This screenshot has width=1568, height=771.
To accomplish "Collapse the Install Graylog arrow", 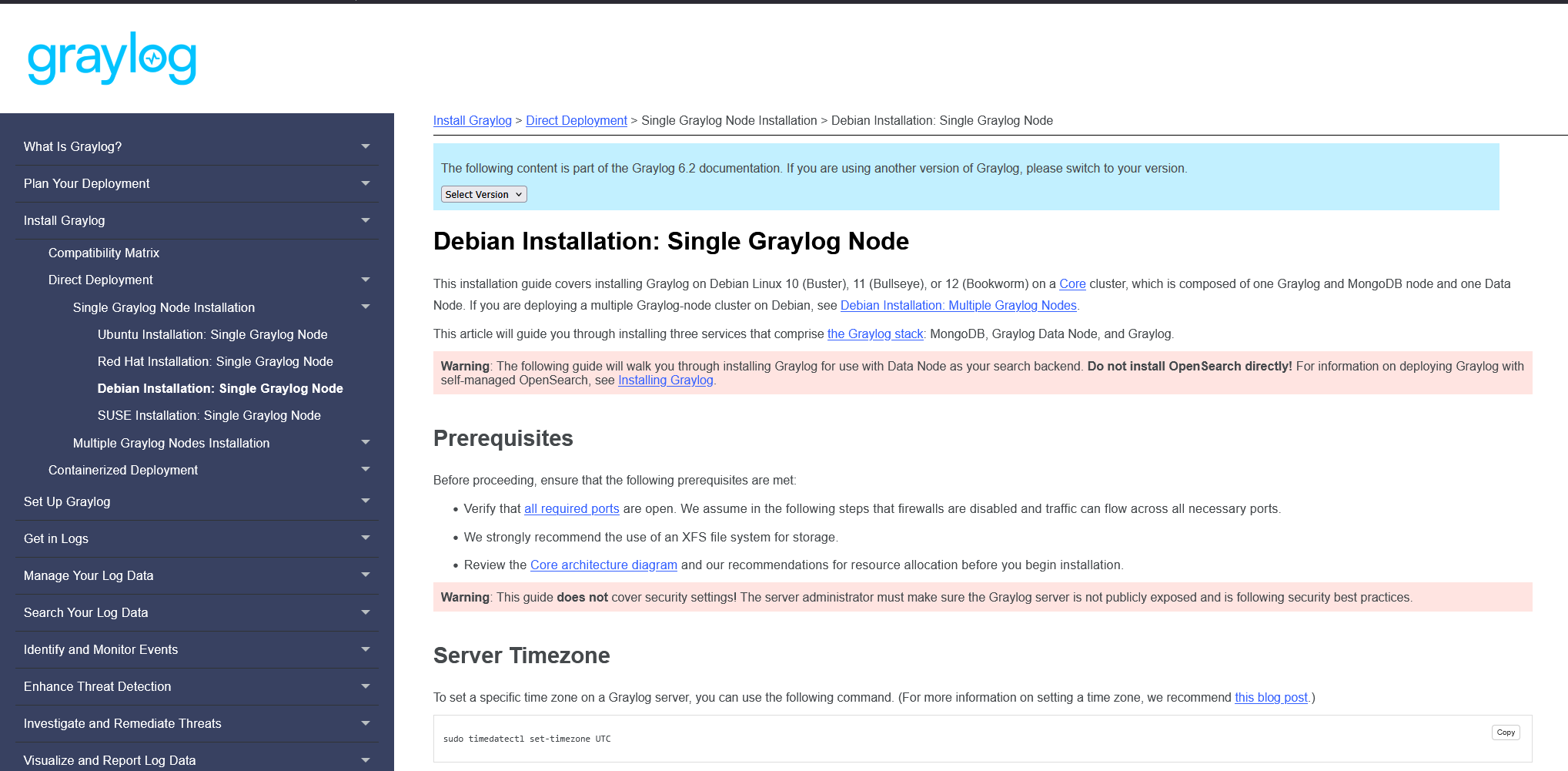I will pos(366,220).
